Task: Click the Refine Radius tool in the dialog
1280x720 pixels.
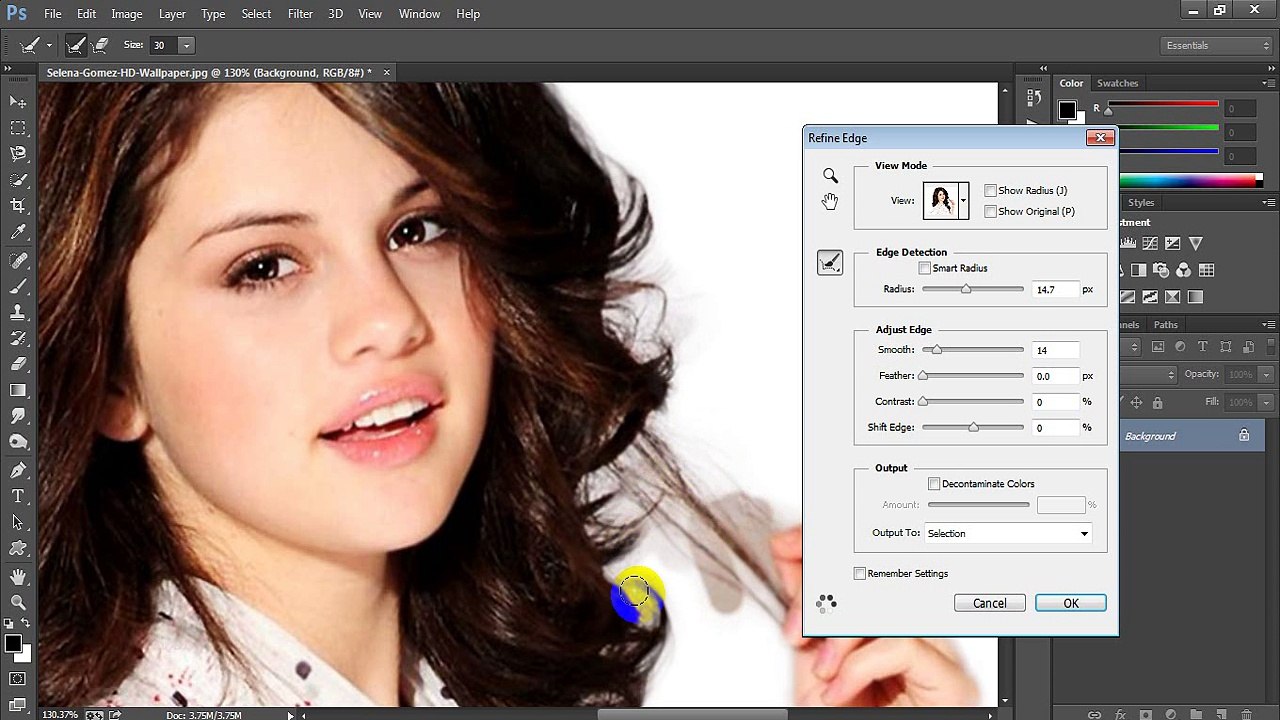Action: [x=830, y=263]
